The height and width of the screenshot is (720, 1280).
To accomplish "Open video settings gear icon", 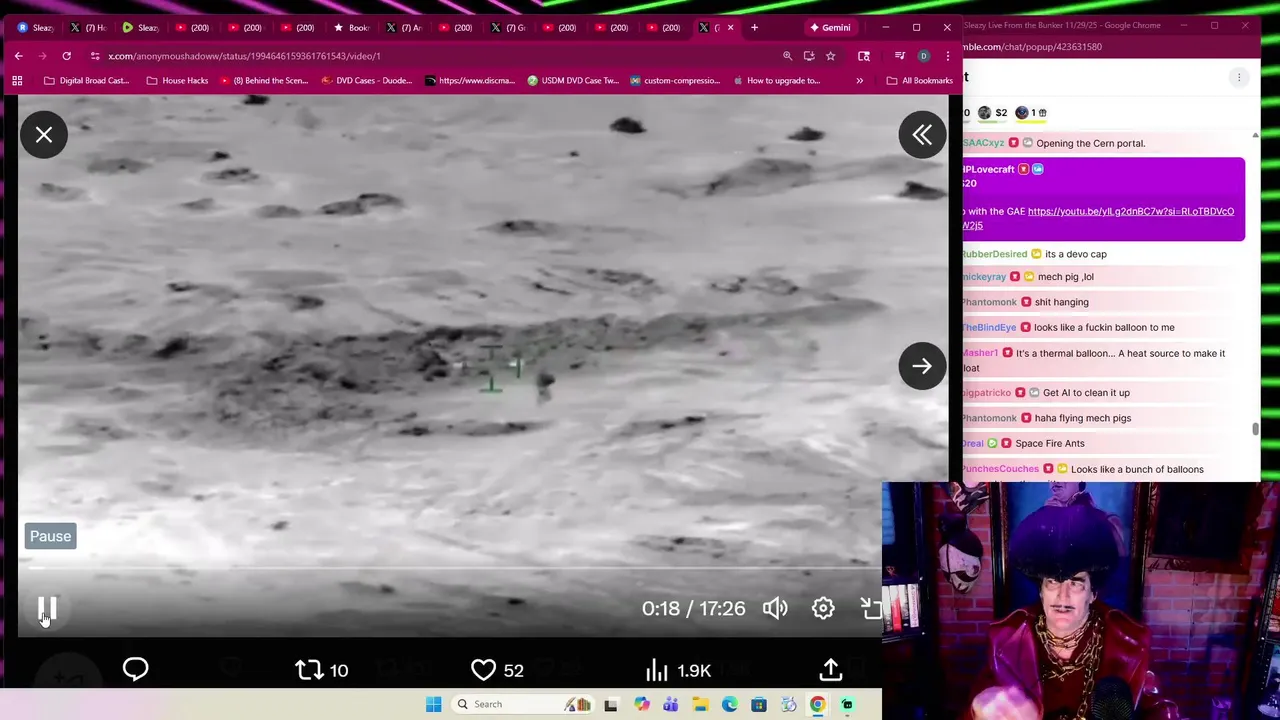I will 823,608.
